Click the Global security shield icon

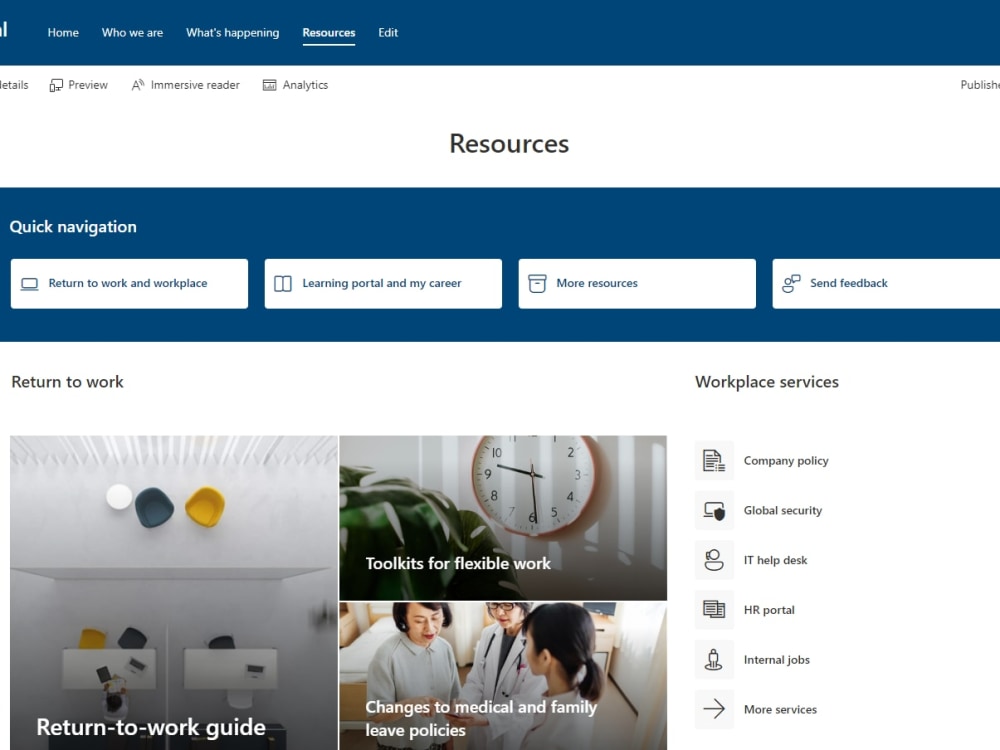click(x=714, y=510)
